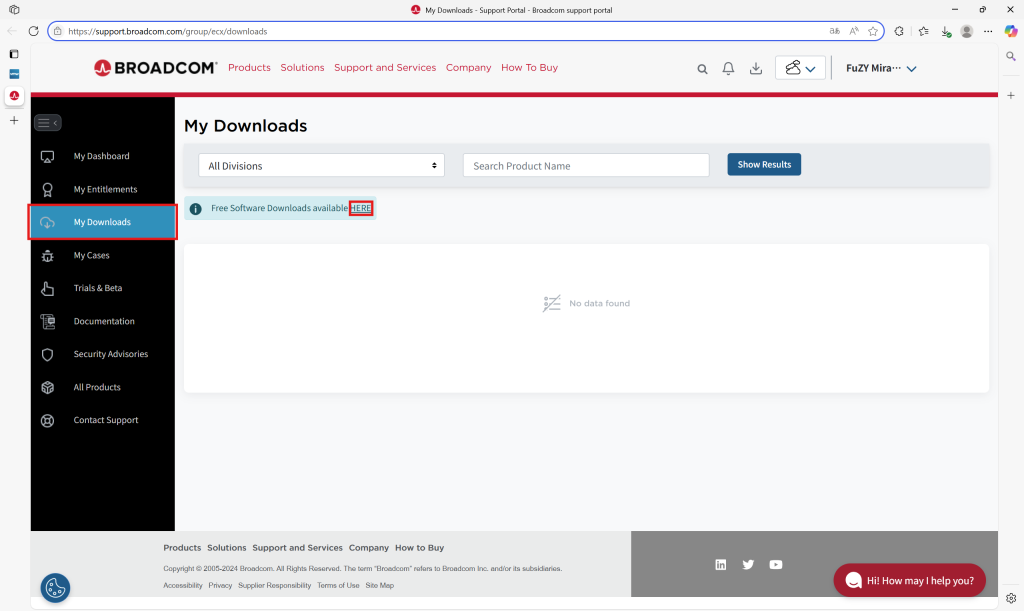Open the LinkedIn icon in the footer
Image resolution: width=1024 pixels, height=611 pixels.
pos(720,565)
